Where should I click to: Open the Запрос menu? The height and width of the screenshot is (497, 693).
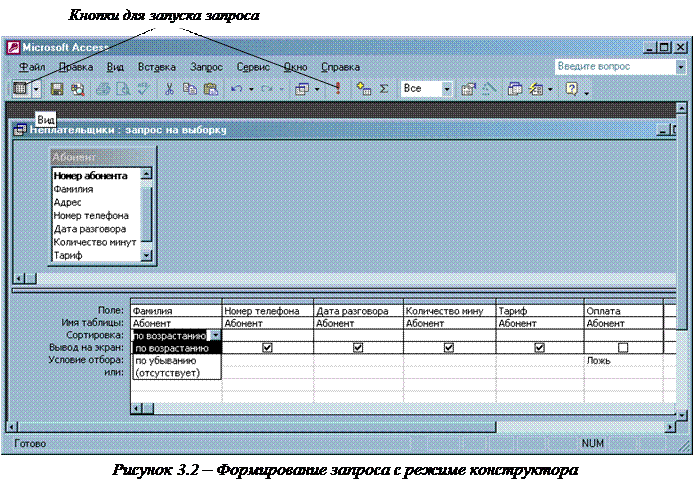206,67
